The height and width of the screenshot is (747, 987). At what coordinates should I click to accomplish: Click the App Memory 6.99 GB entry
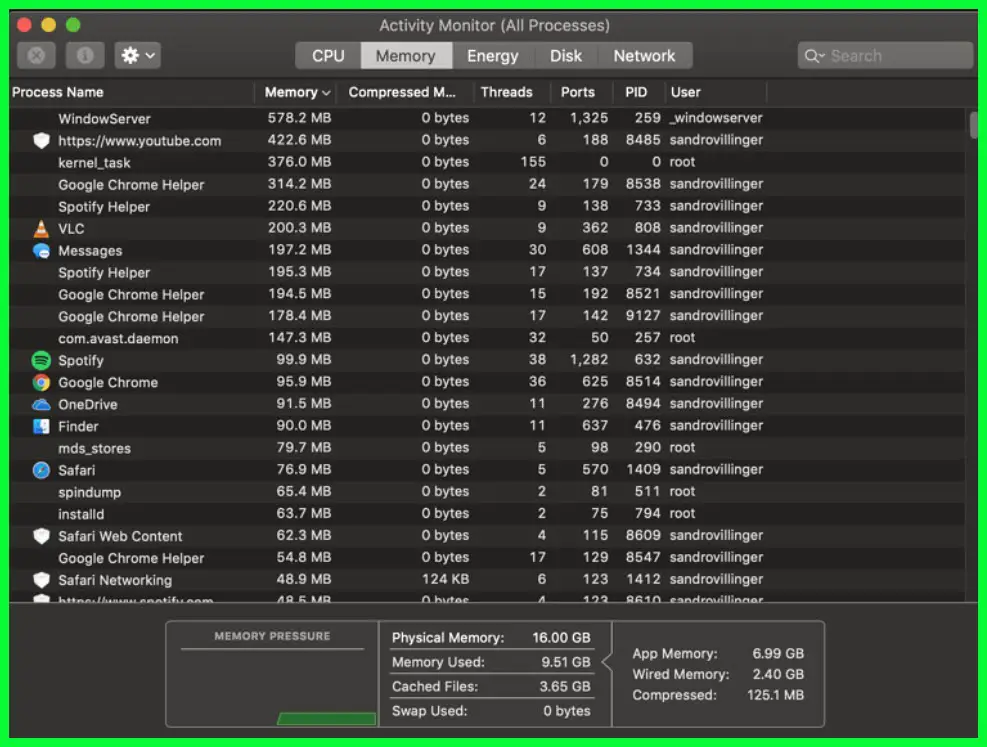click(718, 653)
